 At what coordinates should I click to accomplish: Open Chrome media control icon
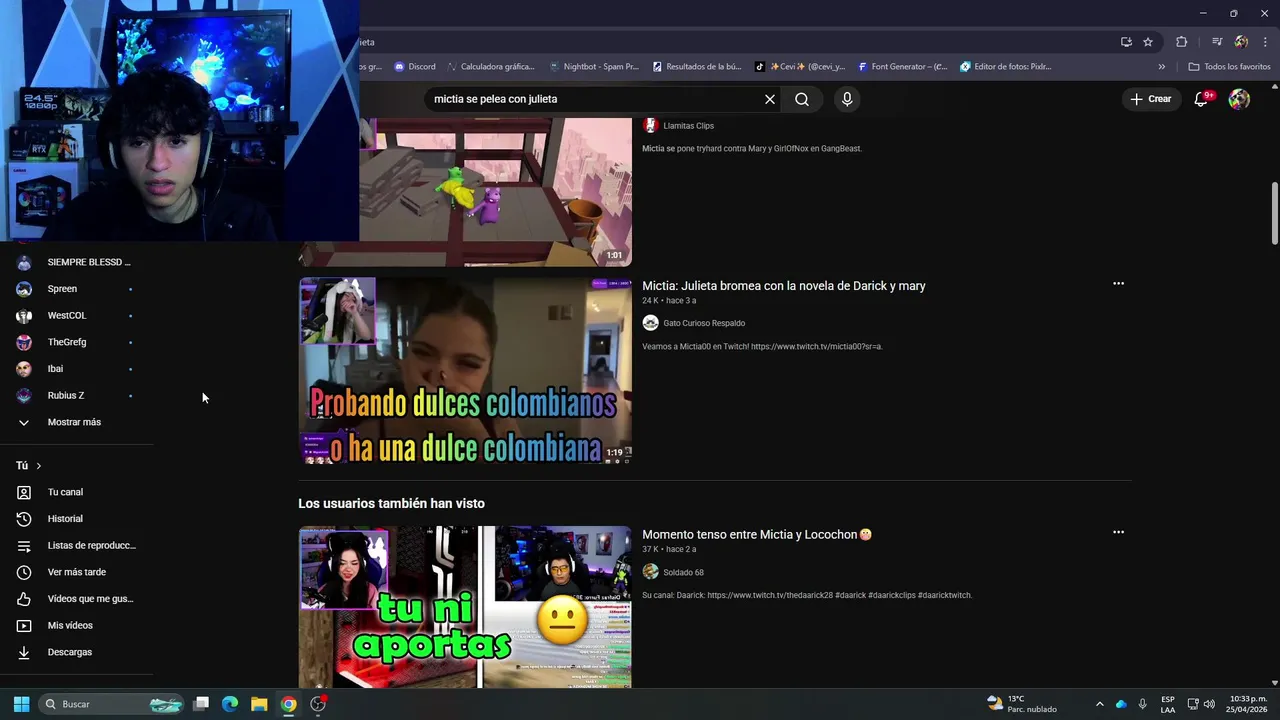pyautogui.click(x=1217, y=42)
